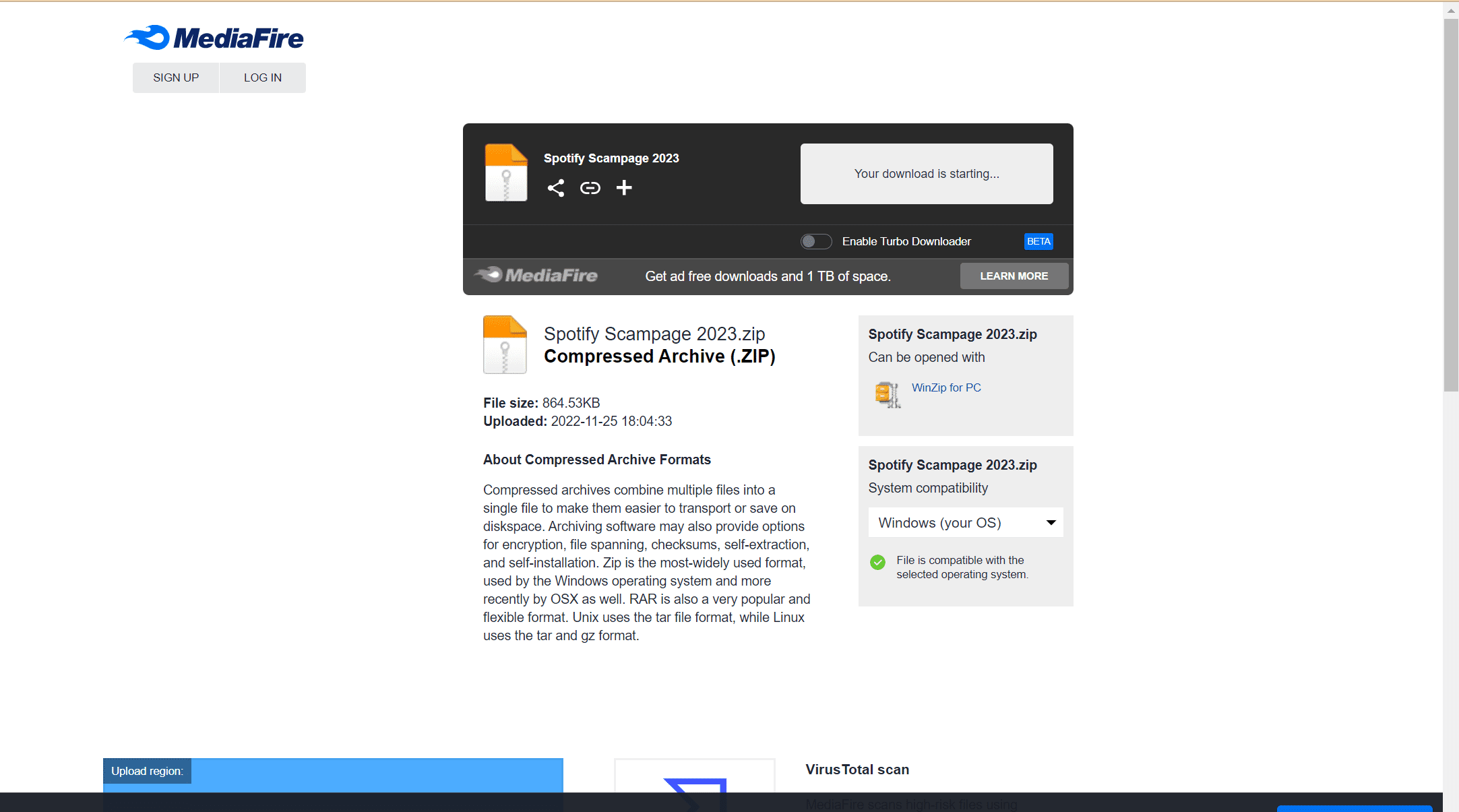Click the BETA badge next to Turbo Downloader
This screenshot has width=1459, height=812.
pos(1038,241)
